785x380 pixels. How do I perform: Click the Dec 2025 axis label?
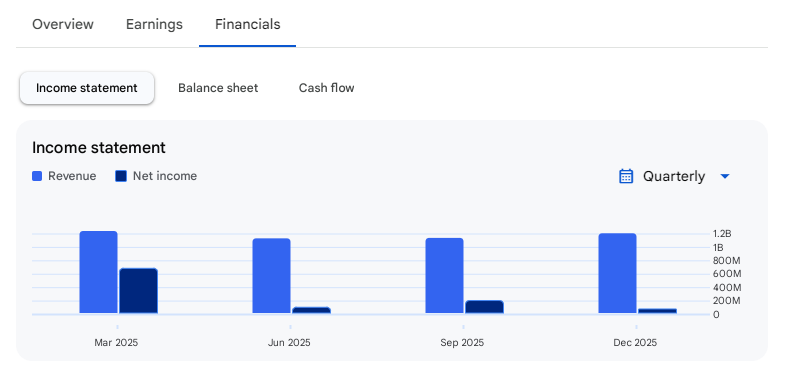tap(635, 343)
